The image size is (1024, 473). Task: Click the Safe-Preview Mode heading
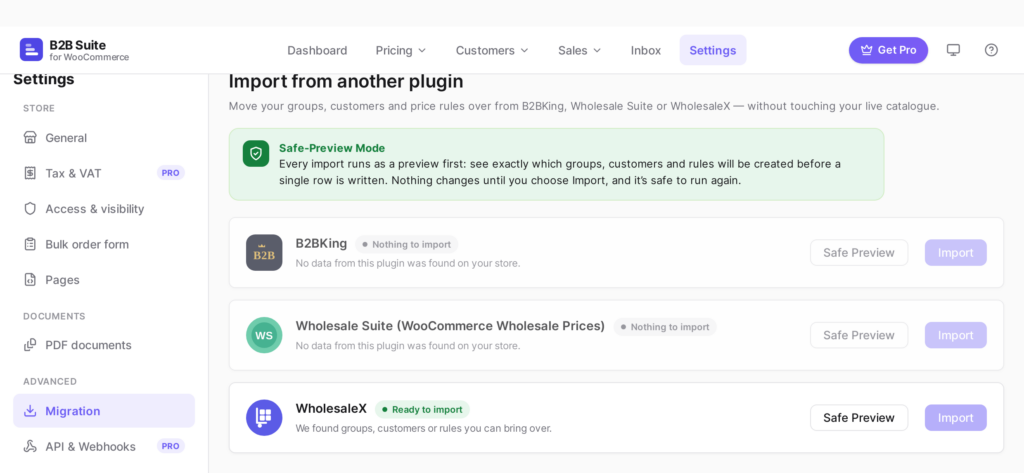click(332, 148)
